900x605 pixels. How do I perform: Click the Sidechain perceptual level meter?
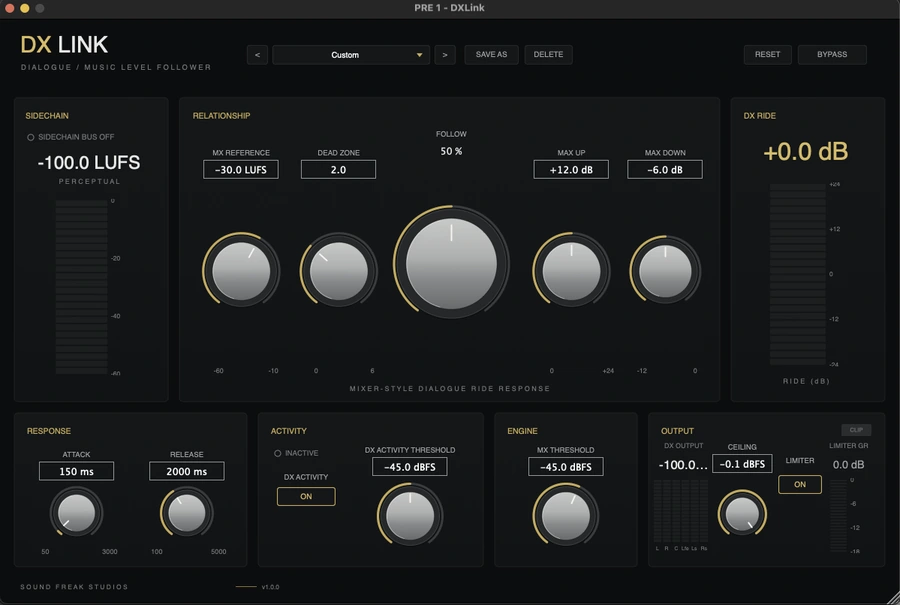(82, 287)
